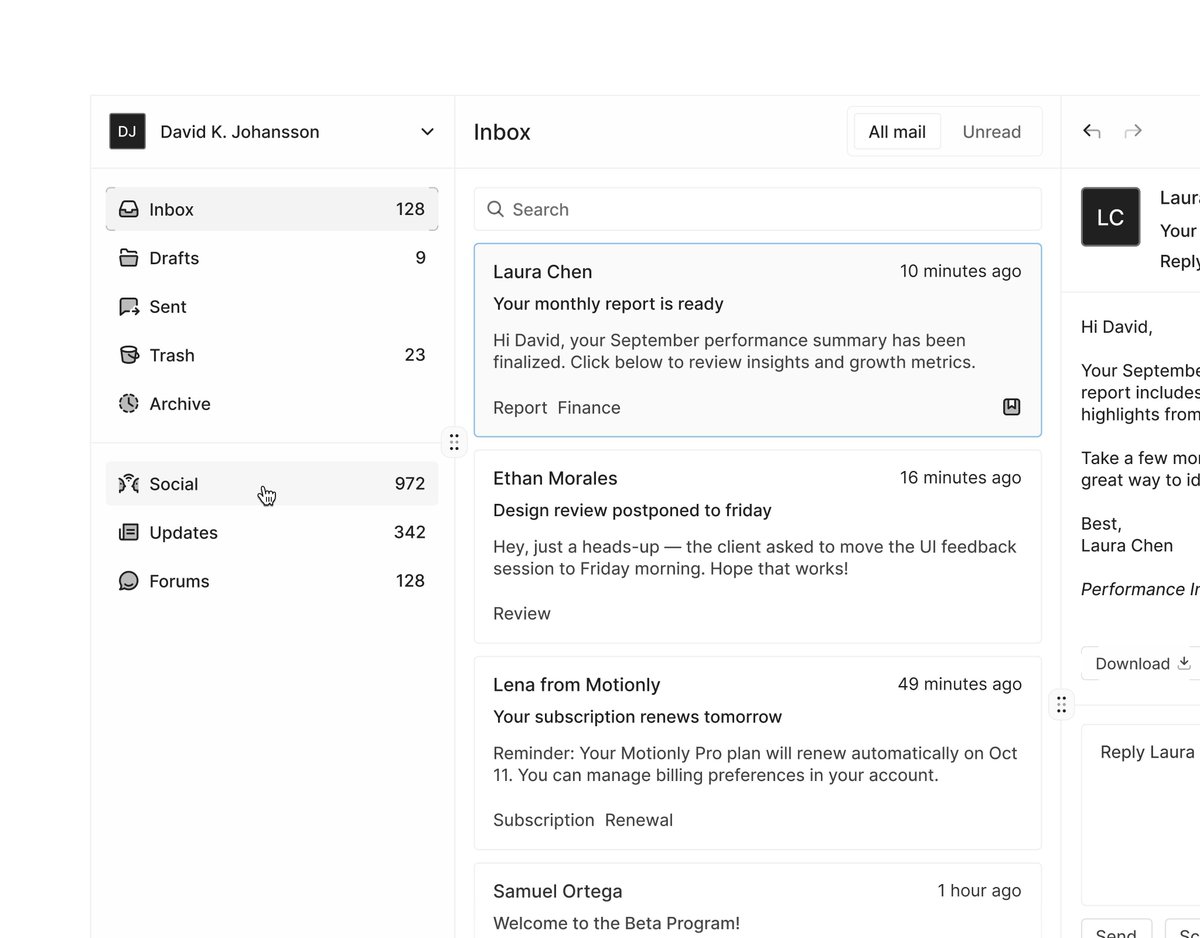This screenshot has width=1200, height=938.
Task: Click the Archive clock icon
Action: click(128, 404)
